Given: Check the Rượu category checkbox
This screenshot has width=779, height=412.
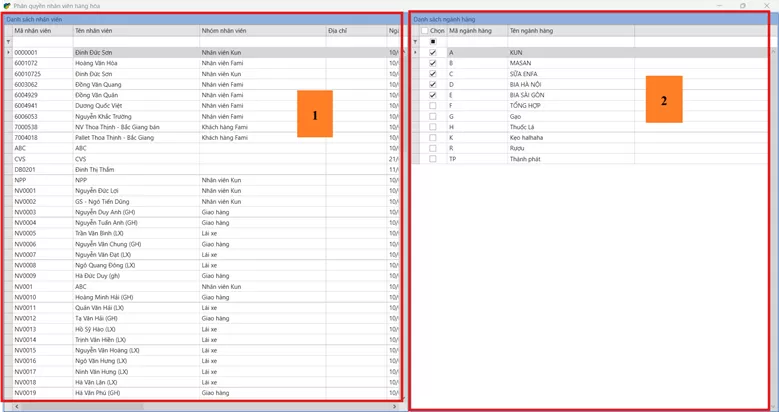Looking at the screenshot, I should pos(433,148).
